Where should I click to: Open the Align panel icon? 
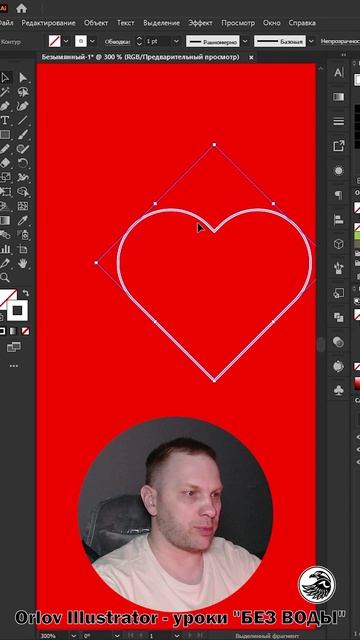tap(338, 220)
